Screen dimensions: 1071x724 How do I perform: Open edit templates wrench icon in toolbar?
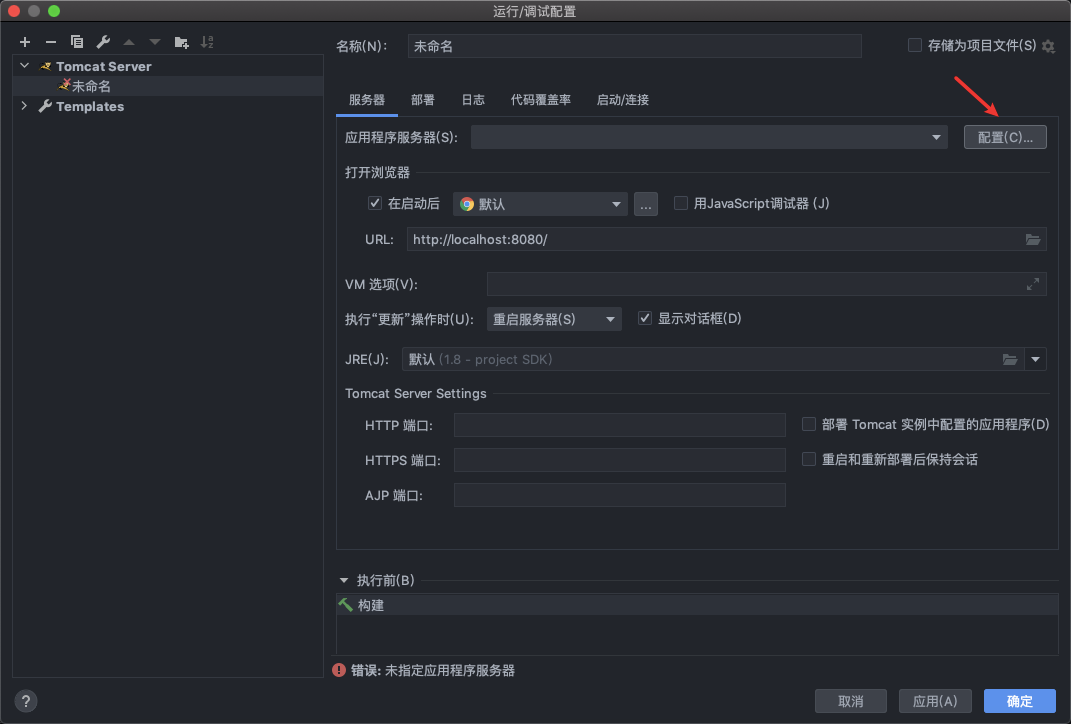point(103,42)
